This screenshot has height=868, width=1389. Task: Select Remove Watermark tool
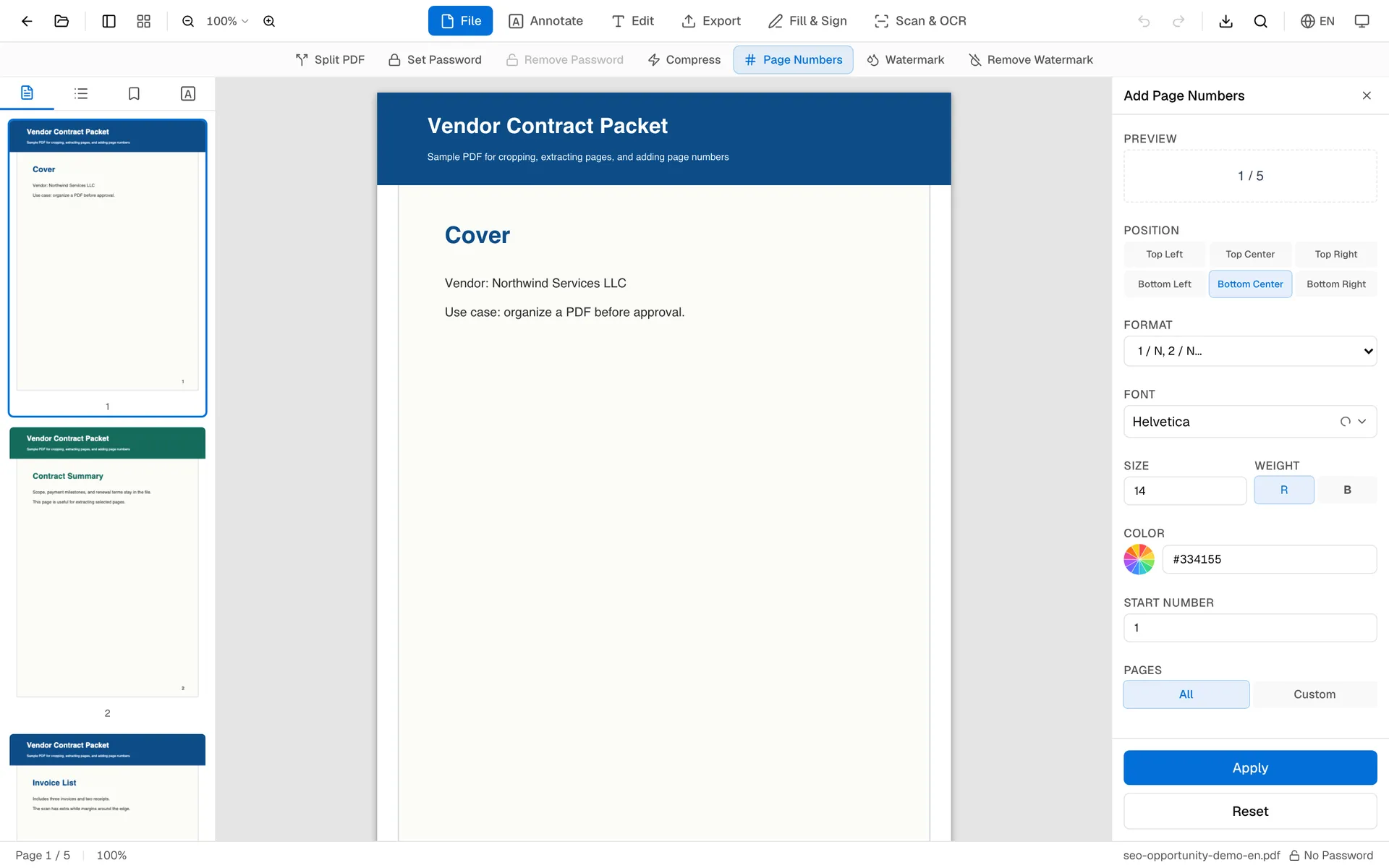click(x=1031, y=60)
